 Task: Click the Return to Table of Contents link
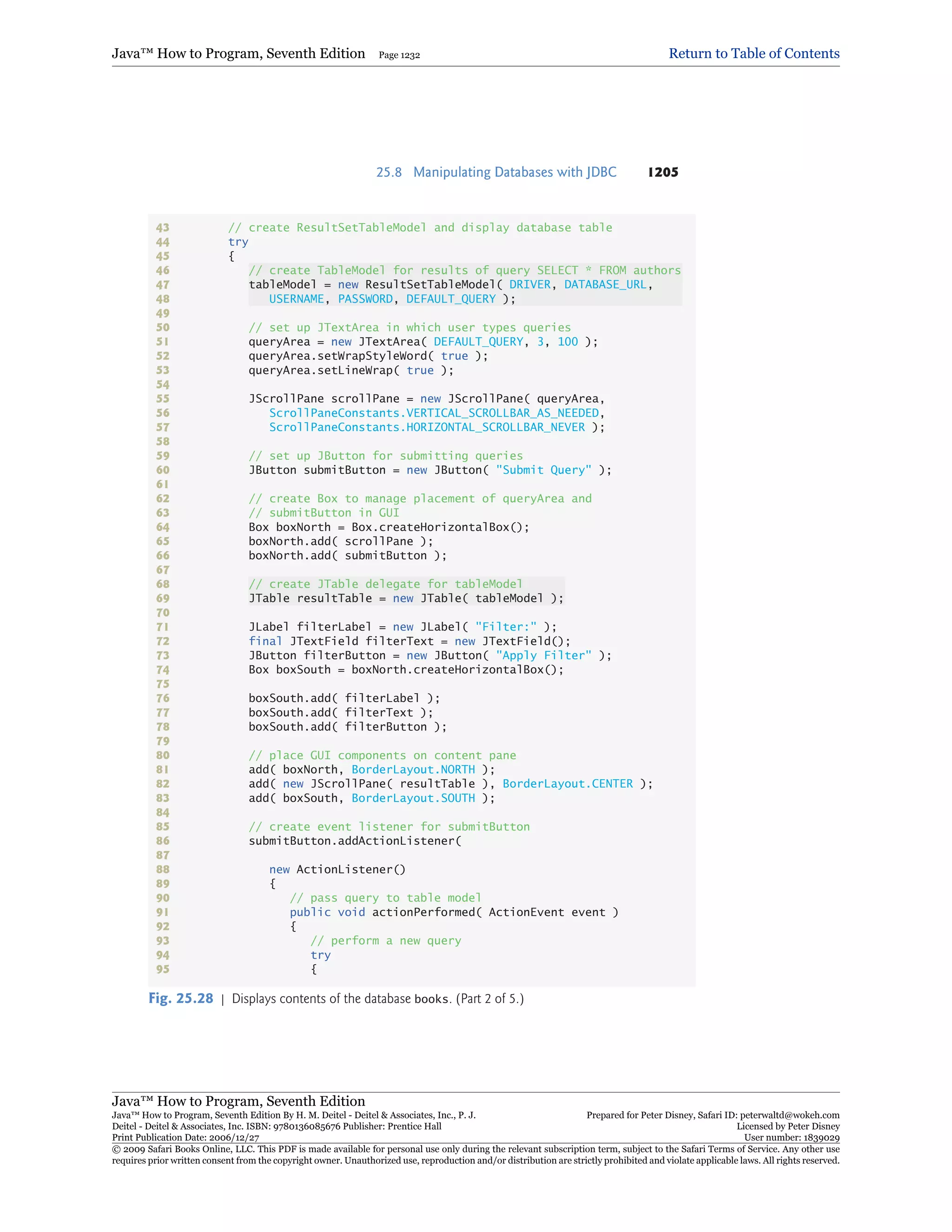coord(754,53)
